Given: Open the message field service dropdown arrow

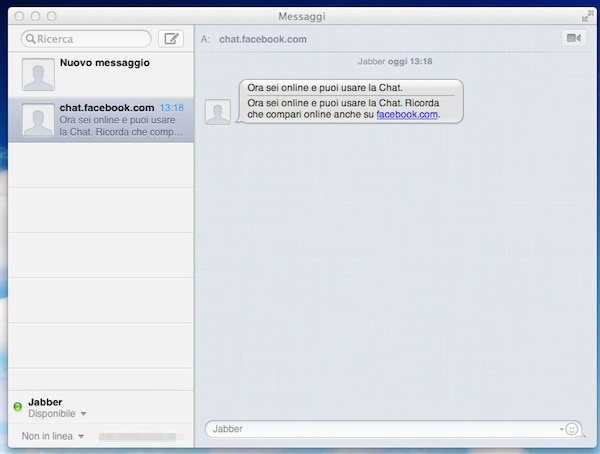Looking at the screenshot, I should (561, 429).
